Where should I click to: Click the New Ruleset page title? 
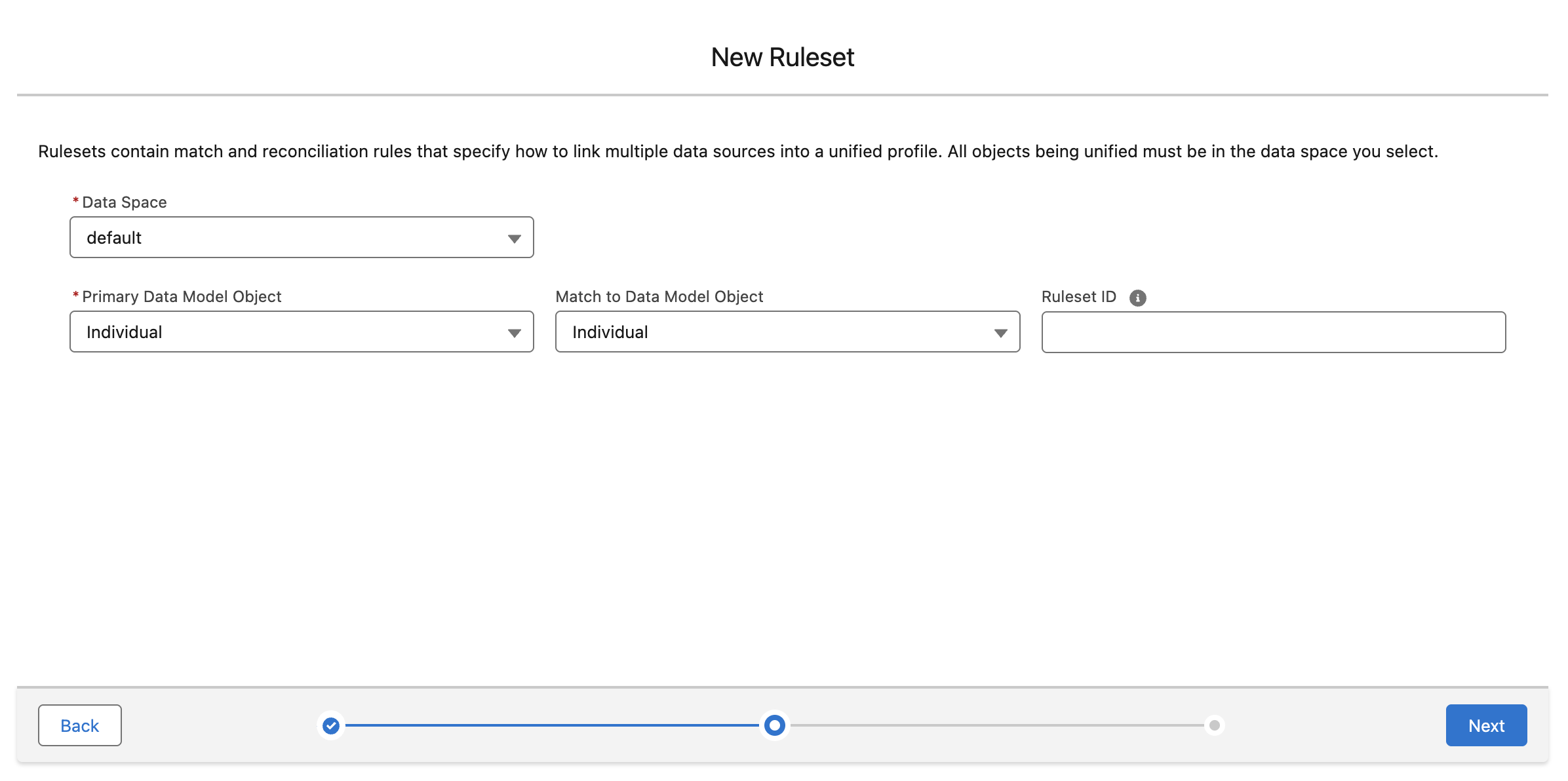tap(783, 57)
